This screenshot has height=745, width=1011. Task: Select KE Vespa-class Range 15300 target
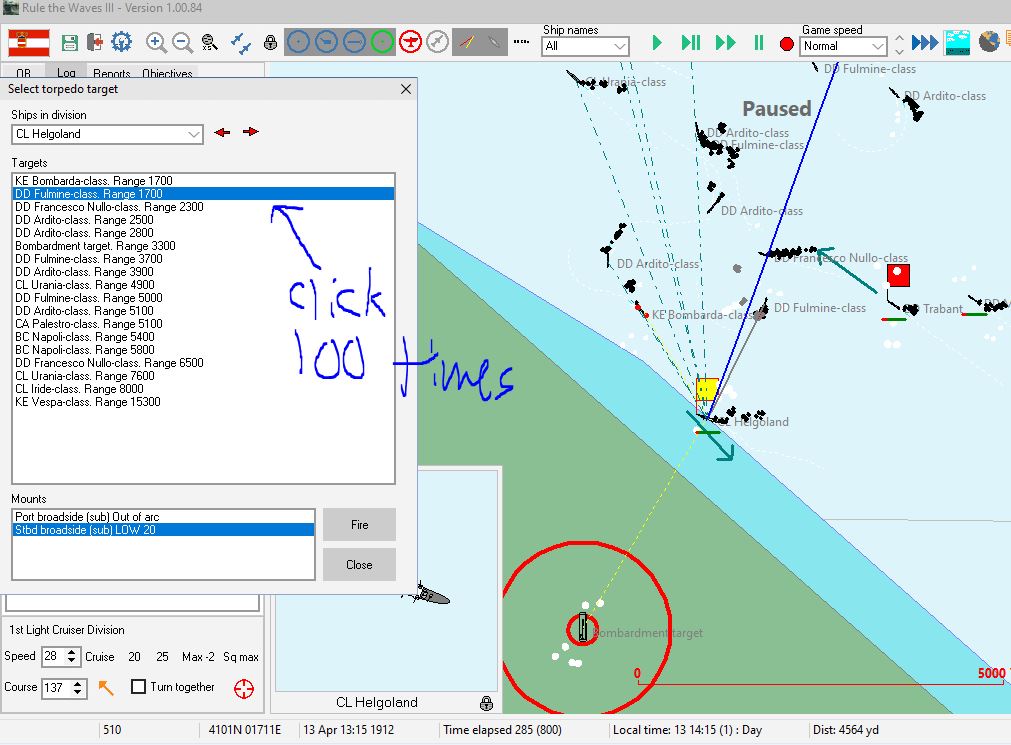pyautogui.click(x=203, y=402)
